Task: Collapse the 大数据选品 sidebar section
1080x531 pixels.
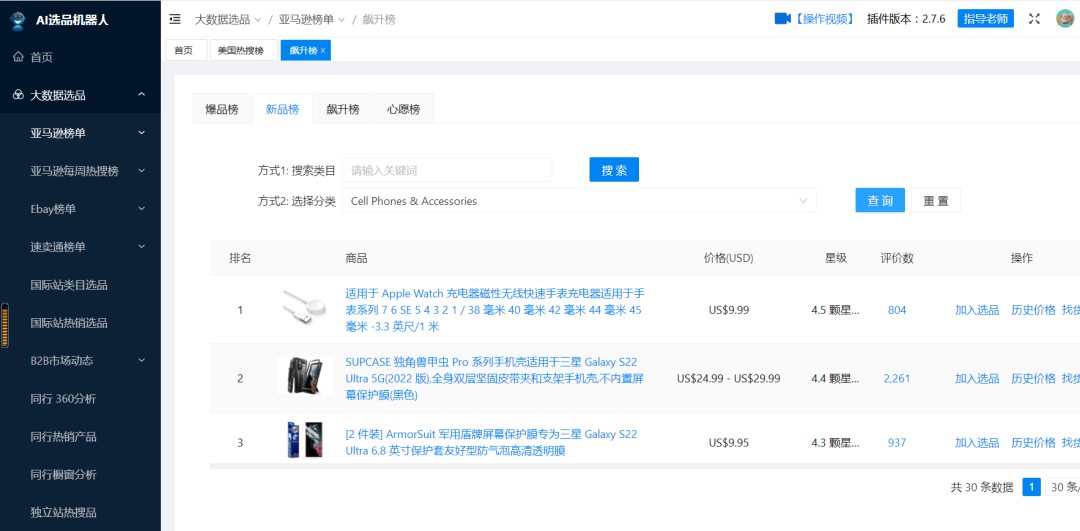Action: click(141, 94)
